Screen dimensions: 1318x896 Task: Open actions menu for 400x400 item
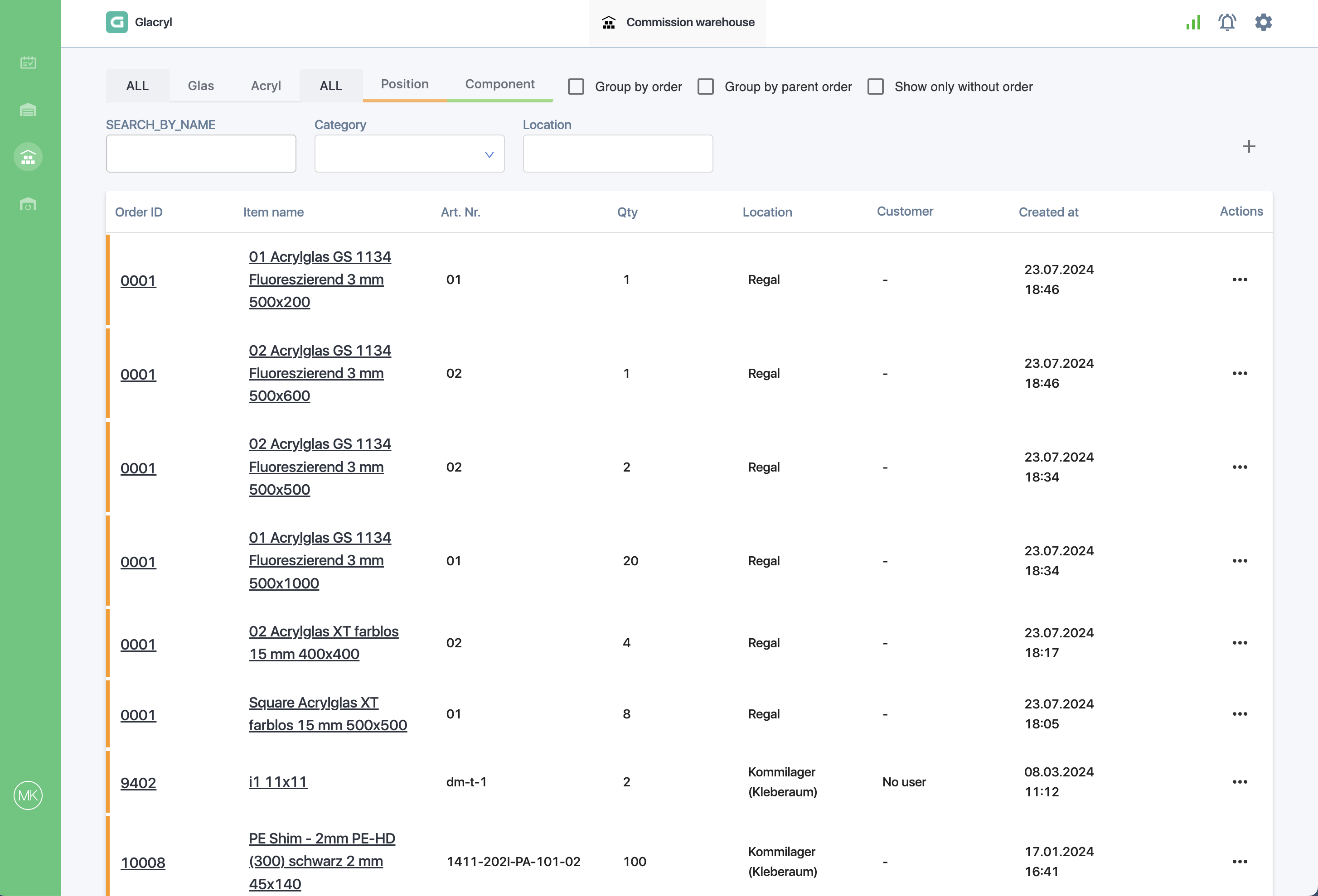point(1240,643)
